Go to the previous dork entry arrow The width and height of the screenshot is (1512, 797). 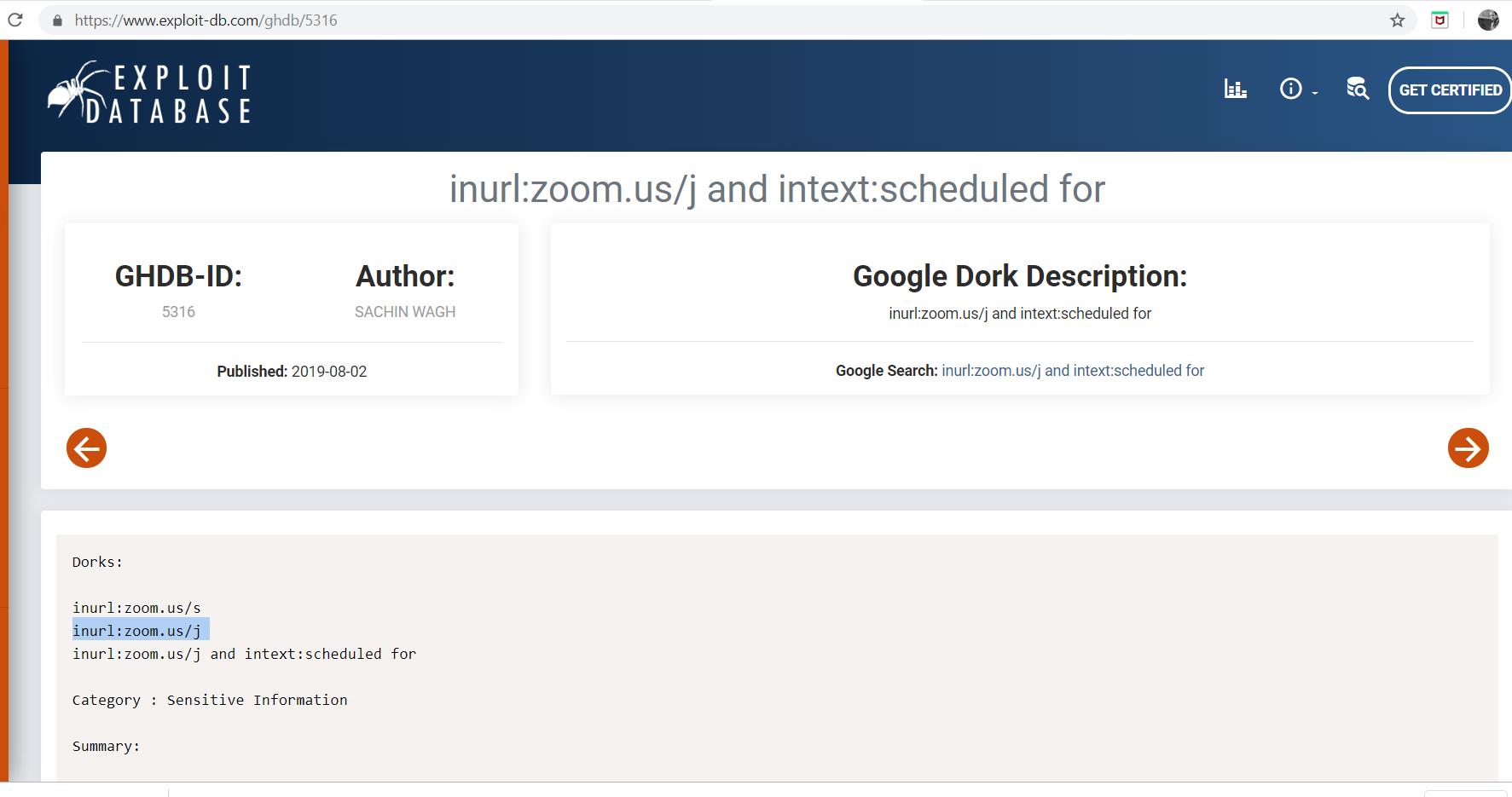tap(87, 448)
